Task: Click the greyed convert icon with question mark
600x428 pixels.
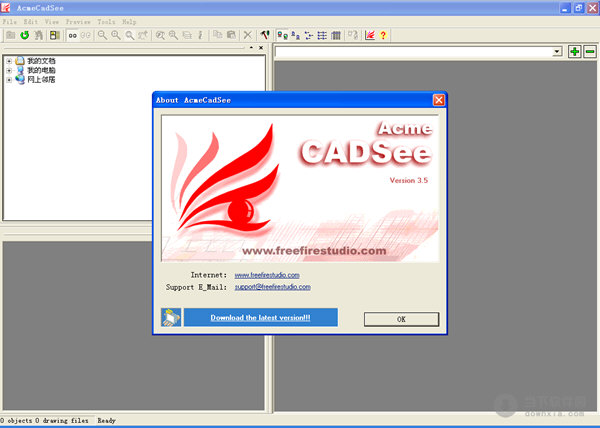Action: click(x=353, y=36)
